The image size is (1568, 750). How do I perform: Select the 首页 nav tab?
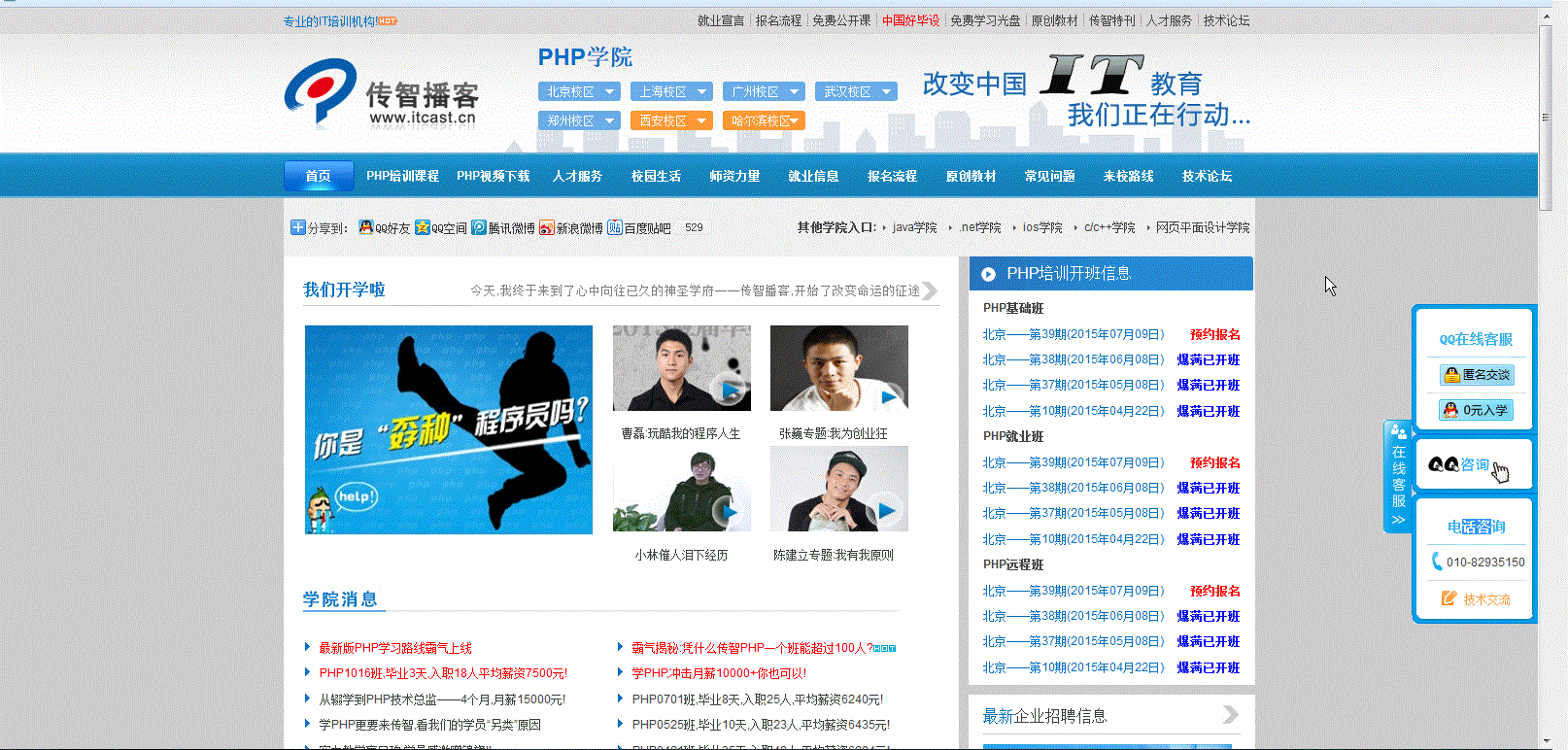[319, 176]
